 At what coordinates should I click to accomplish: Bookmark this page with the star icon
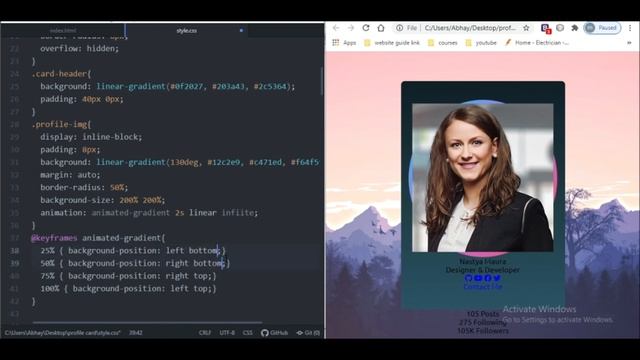pos(526,28)
